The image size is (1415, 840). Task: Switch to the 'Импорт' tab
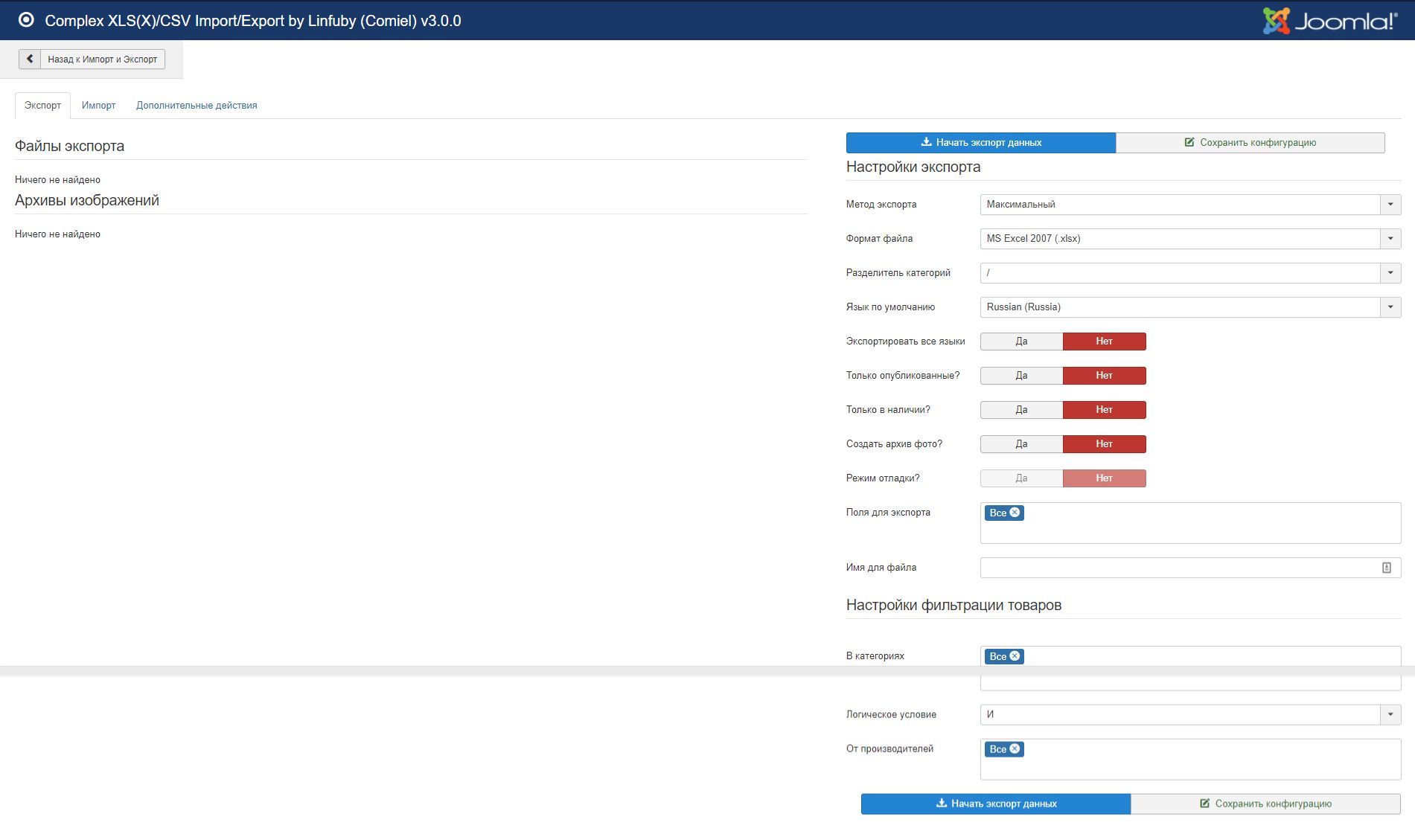click(x=98, y=106)
